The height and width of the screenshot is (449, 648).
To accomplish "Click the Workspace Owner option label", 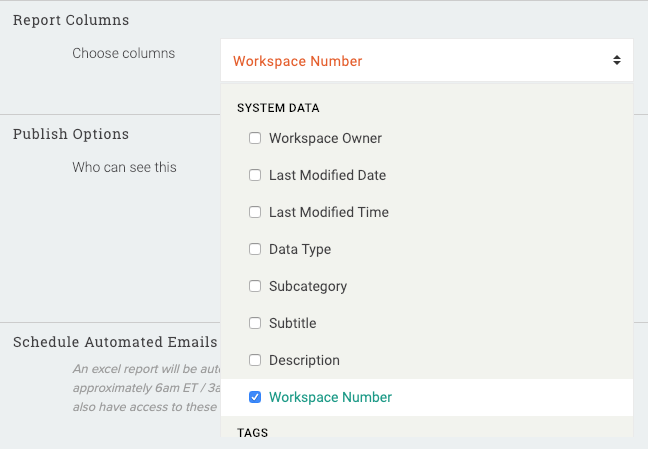I will (325, 138).
